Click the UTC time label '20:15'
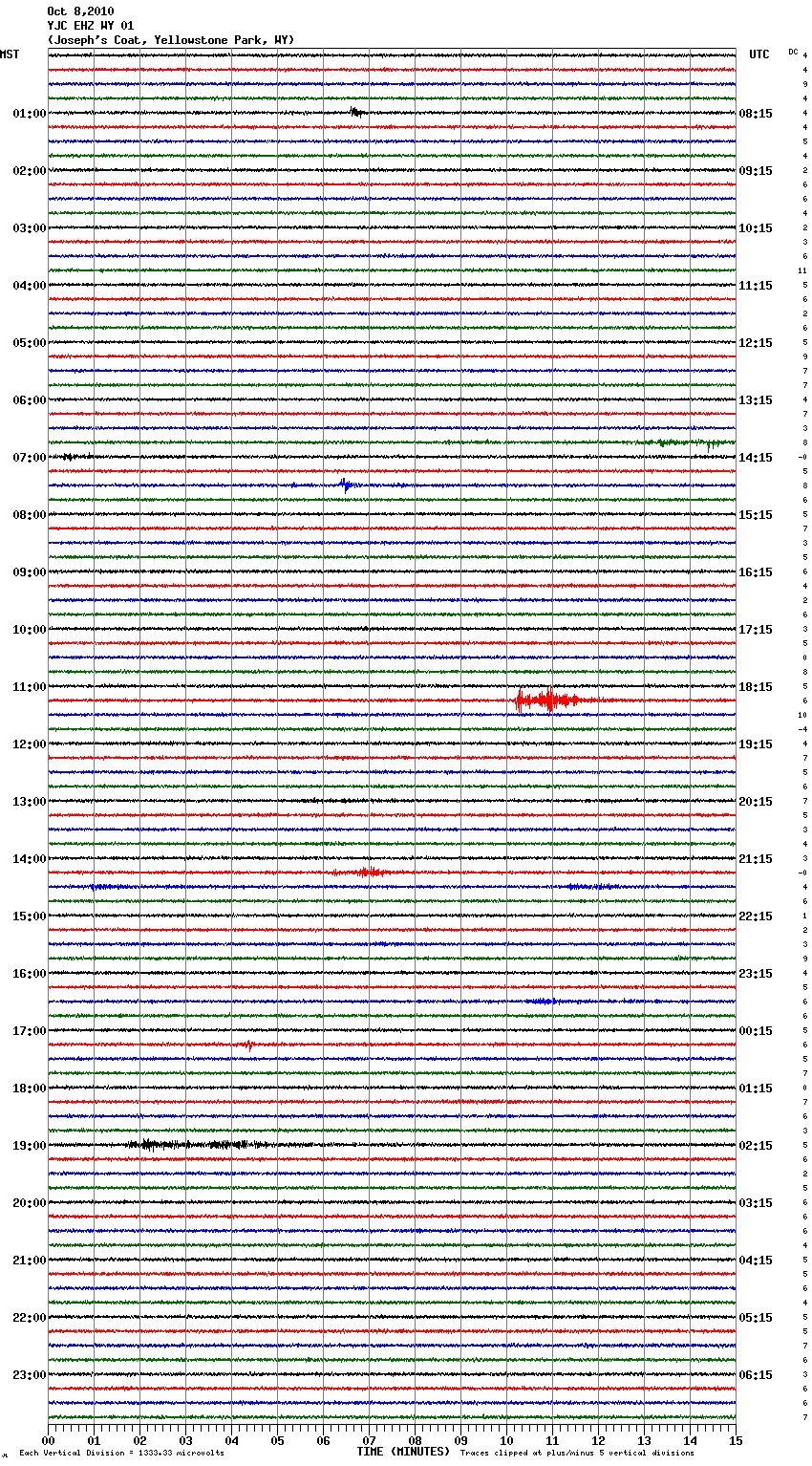The width and height of the screenshot is (812, 1466). point(756,802)
